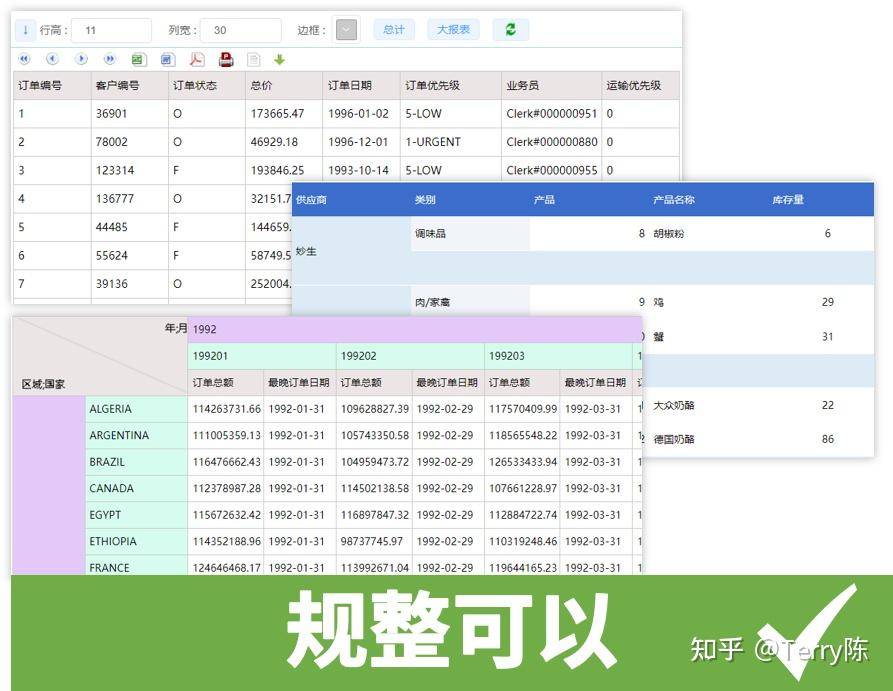Viewport: 893px width, 691px height.
Task: Click the grey document page icon
Action: [x=253, y=59]
